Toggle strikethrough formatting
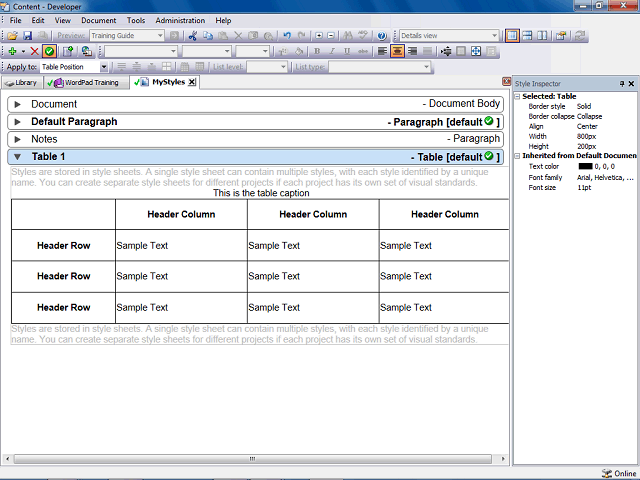Viewport: 640px width, 480px height. click(x=362, y=51)
